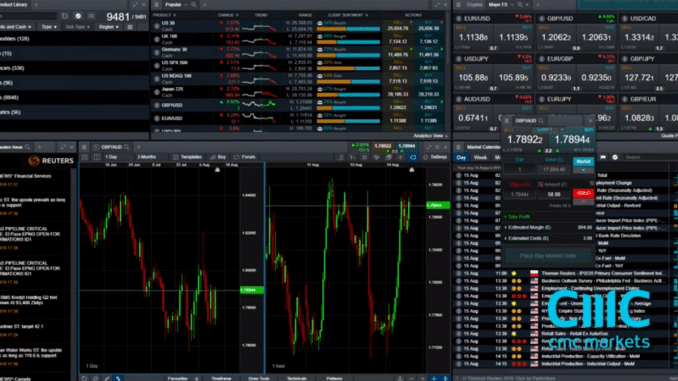Toggle the checkmark filter icon in Product Library
678x381 pixels.
[78, 16]
